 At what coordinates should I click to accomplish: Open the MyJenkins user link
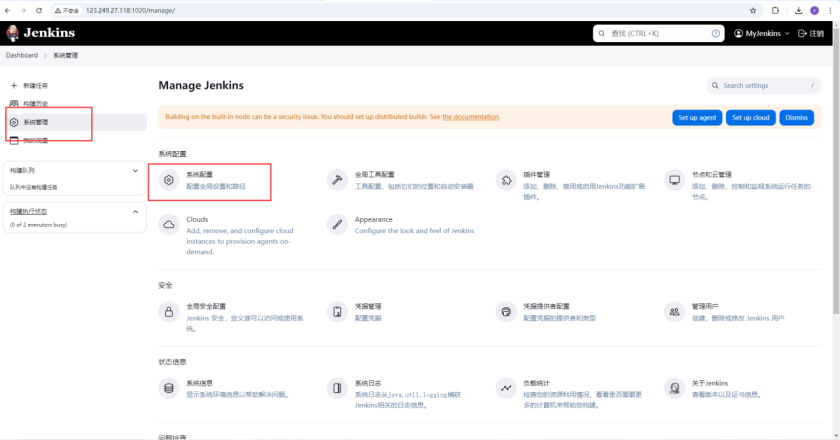coord(758,33)
